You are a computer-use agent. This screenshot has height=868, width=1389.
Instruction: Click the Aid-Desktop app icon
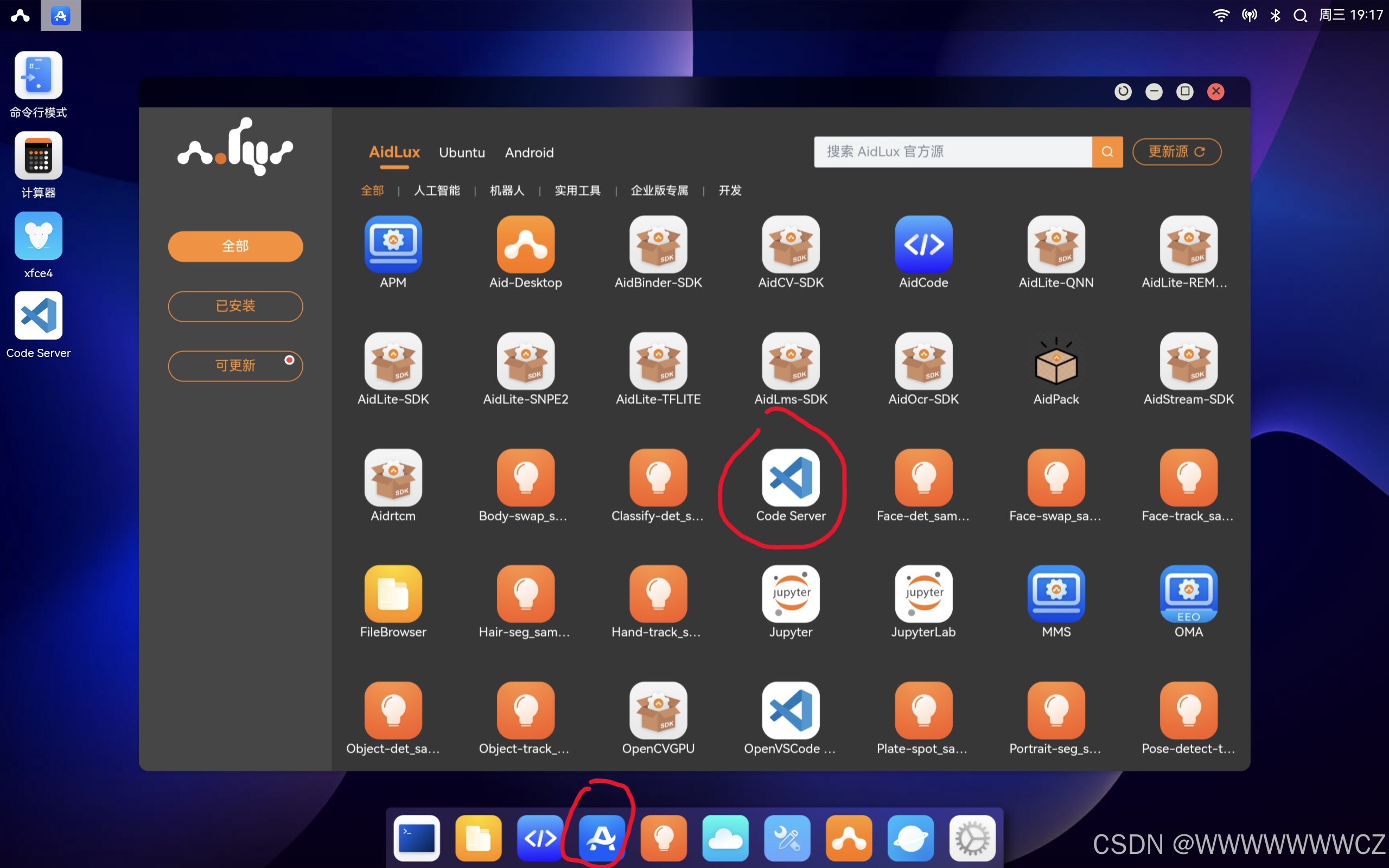click(525, 245)
